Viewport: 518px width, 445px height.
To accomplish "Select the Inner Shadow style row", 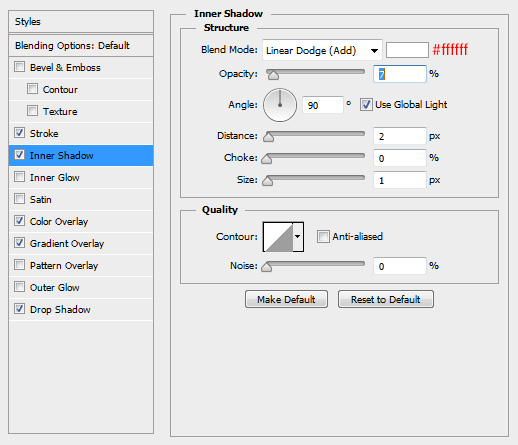I will point(81,155).
